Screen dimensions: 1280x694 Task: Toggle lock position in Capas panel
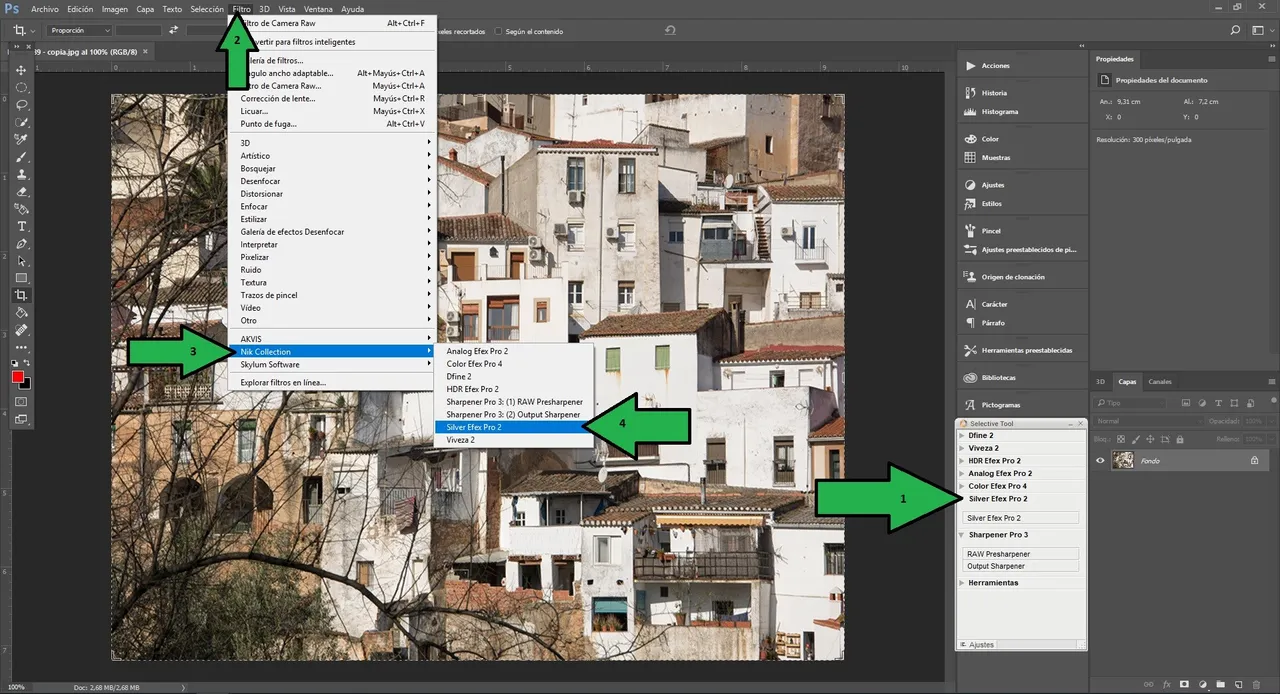click(x=1151, y=439)
